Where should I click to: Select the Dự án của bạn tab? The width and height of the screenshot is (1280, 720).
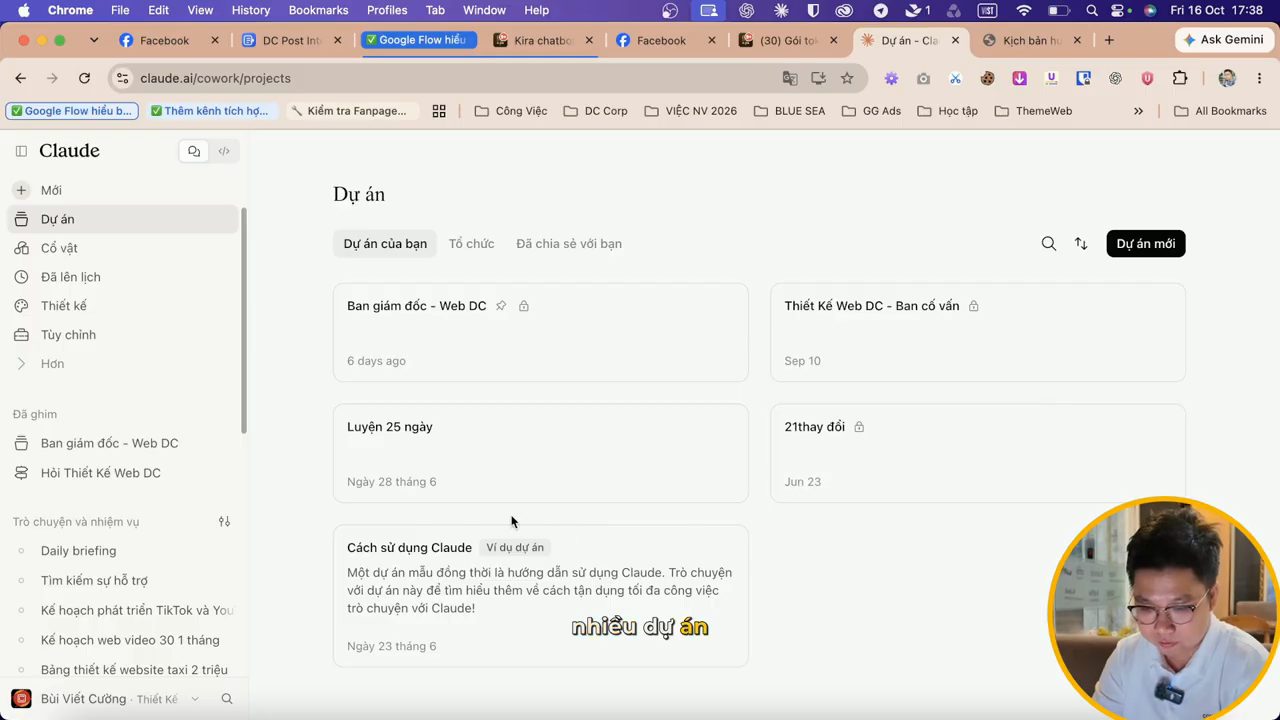pyautogui.click(x=385, y=244)
